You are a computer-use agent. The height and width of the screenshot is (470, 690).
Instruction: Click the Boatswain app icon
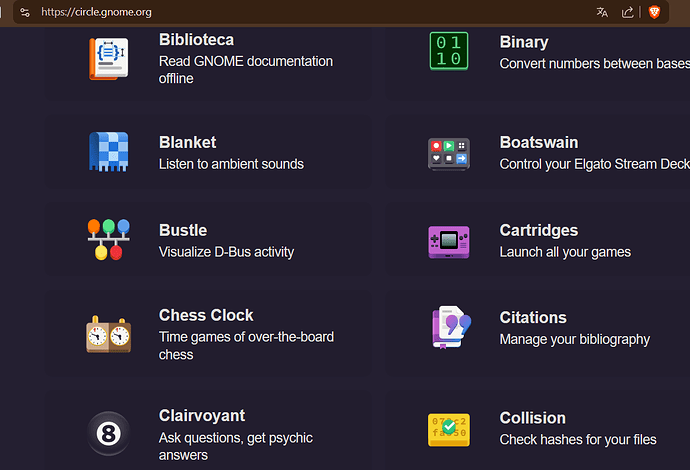pos(448,152)
